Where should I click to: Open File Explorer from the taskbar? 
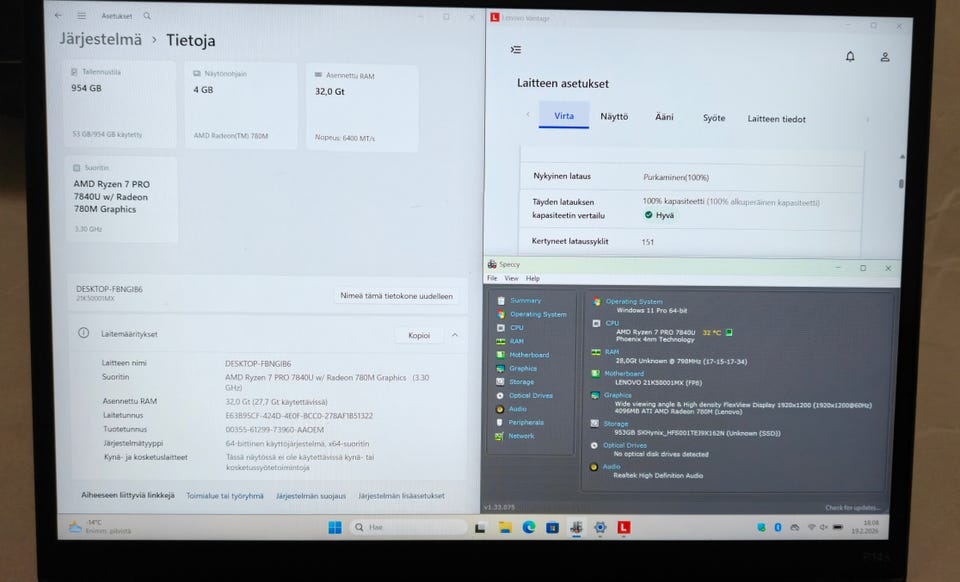click(x=505, y=528)
